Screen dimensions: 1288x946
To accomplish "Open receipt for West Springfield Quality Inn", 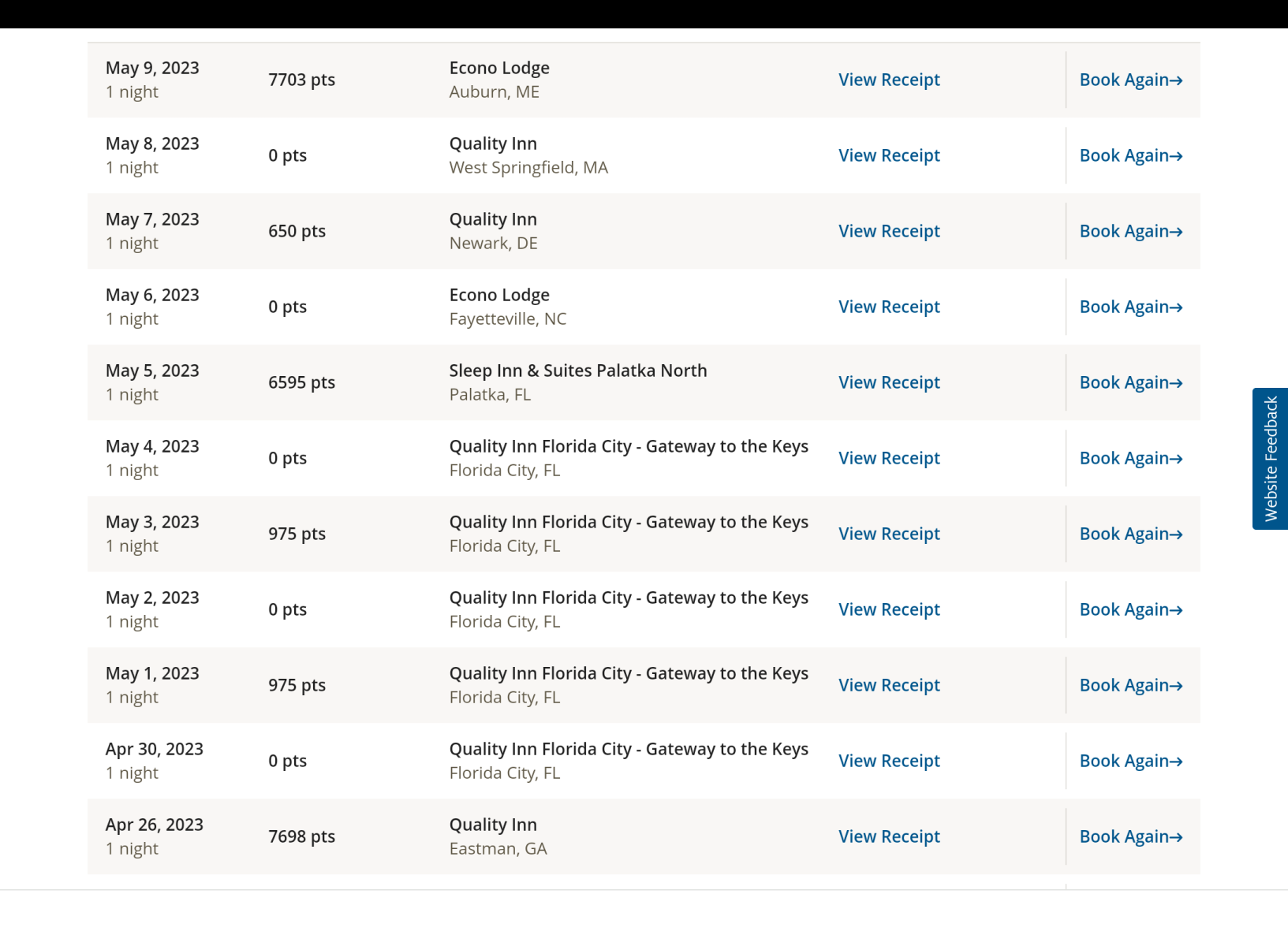I will pyautogui.click(x=889, y=155).
